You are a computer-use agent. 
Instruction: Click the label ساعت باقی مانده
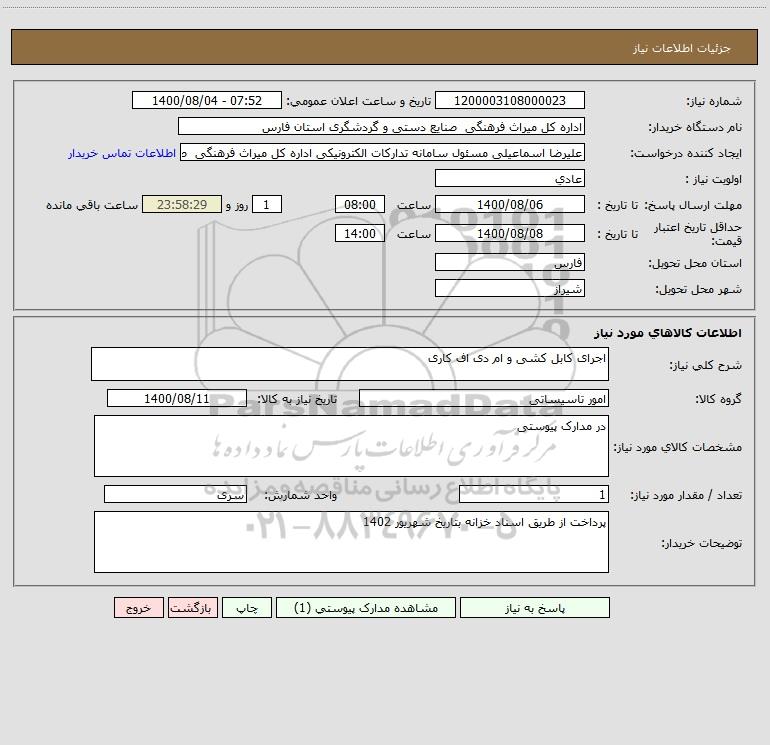pyautogui.click(x=92, y=205)
